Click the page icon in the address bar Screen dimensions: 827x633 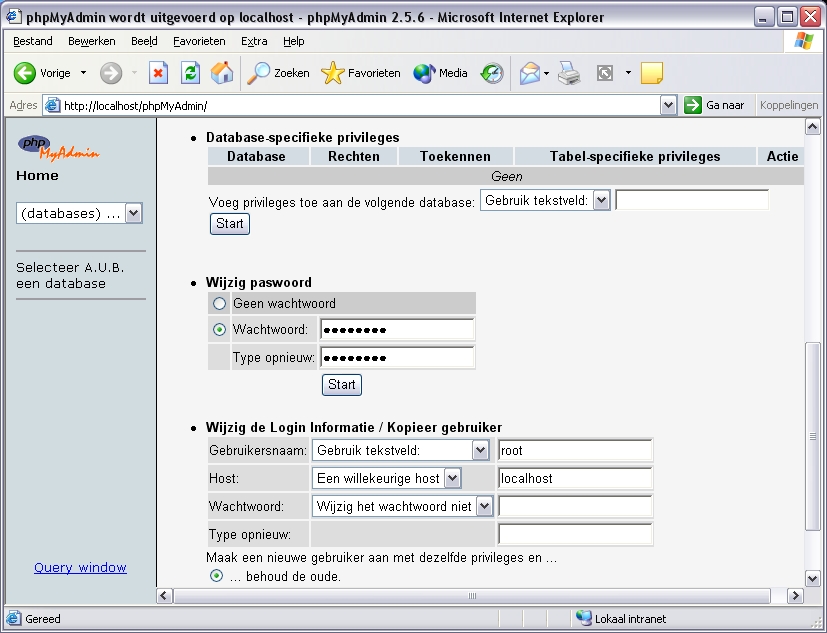52,106
